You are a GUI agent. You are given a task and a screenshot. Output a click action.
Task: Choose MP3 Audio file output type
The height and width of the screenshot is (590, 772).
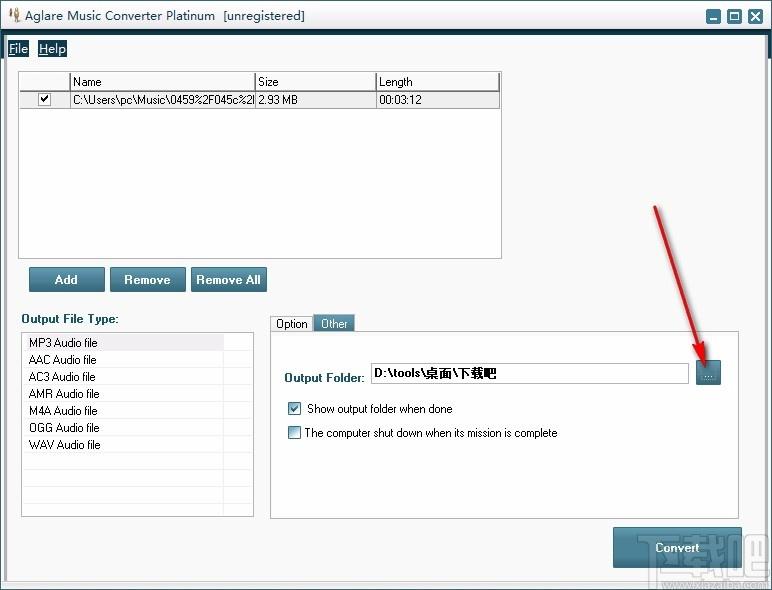[x=126, y=343]
